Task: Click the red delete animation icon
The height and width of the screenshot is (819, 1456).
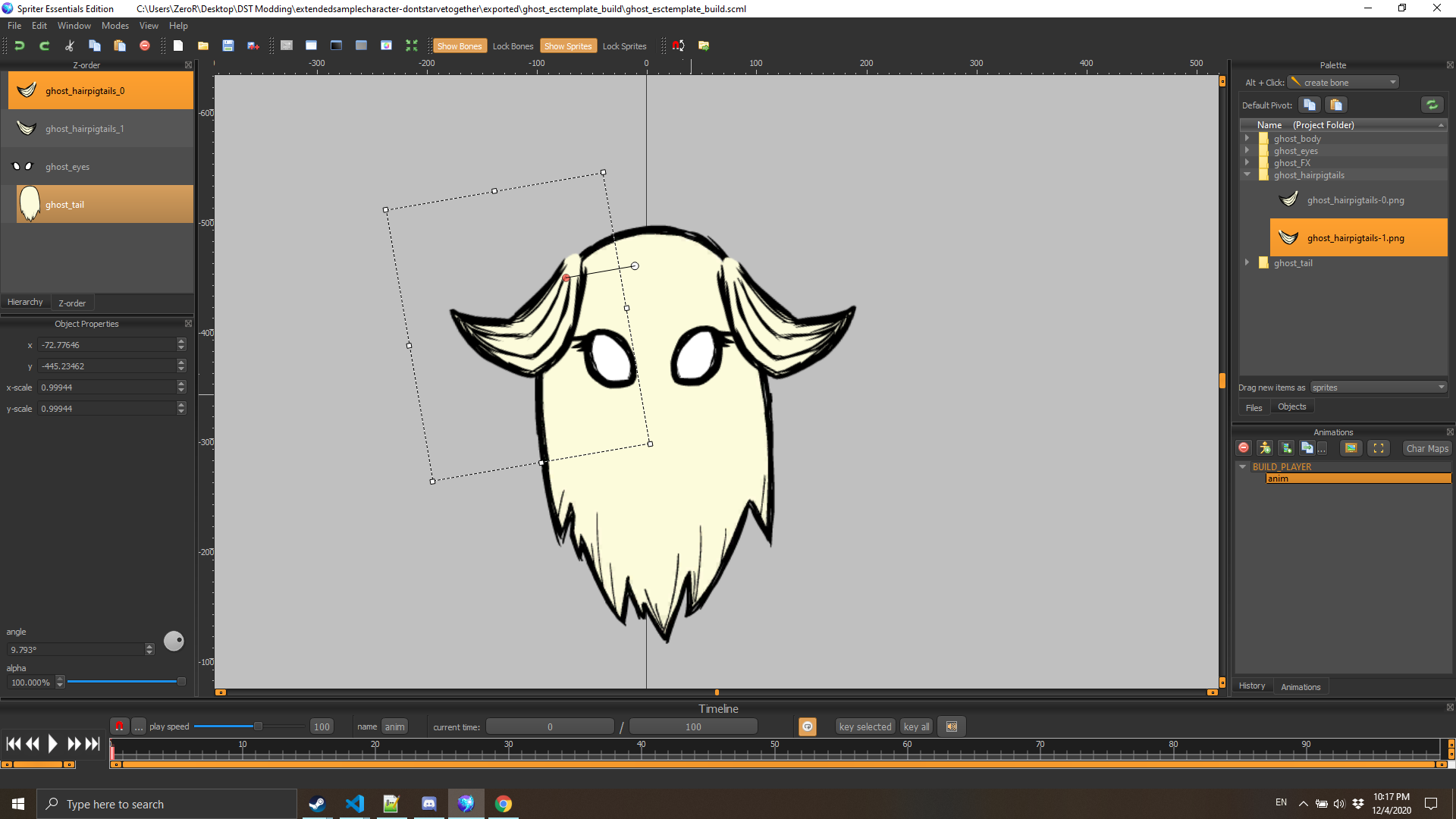Action: 1244,448
